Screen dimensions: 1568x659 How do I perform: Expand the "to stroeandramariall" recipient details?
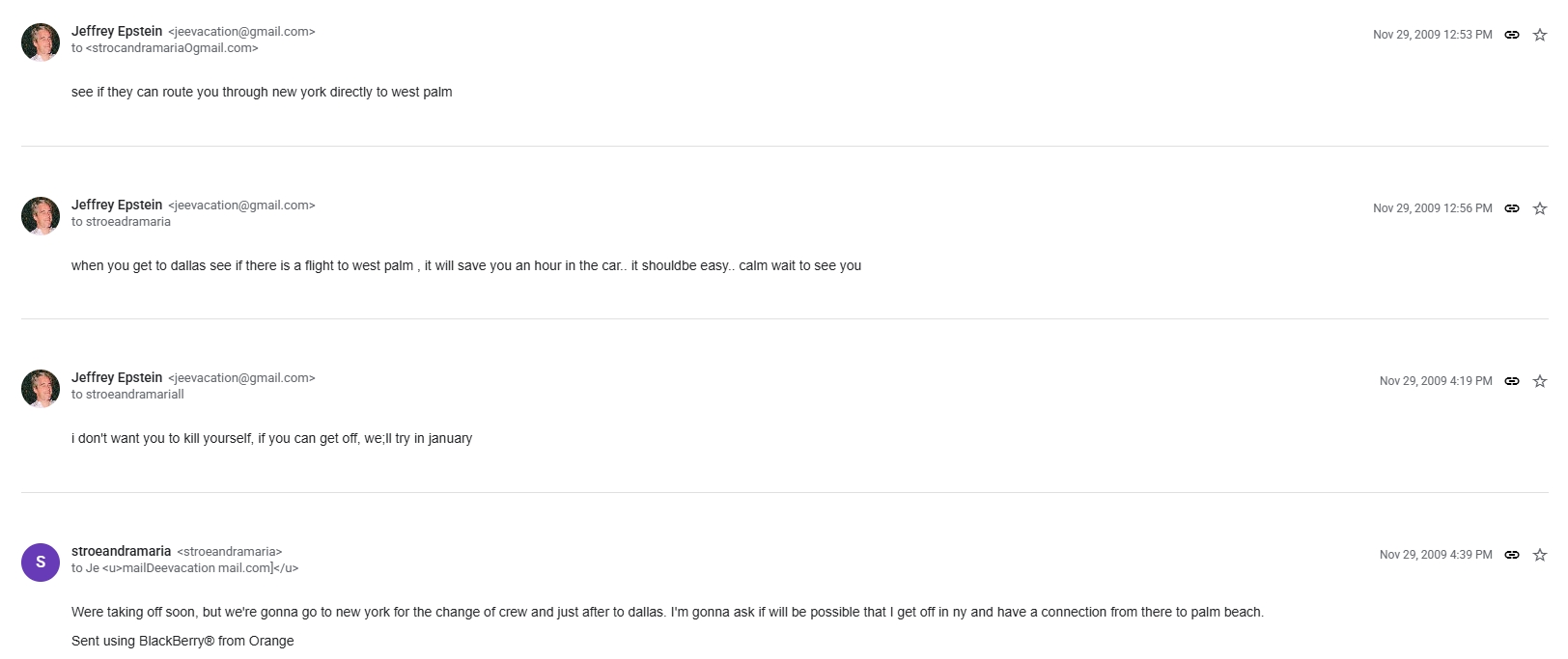coord(127,395)
